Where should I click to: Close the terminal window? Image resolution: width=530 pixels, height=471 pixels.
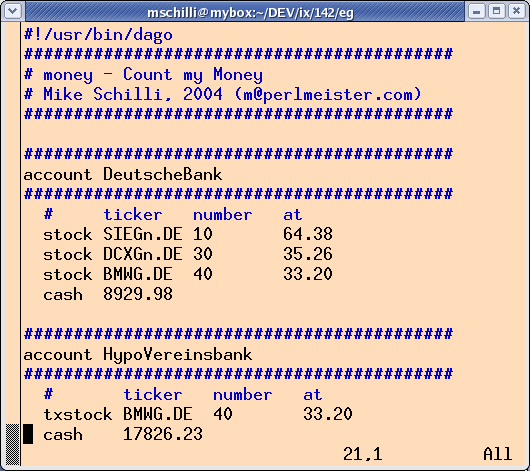[516, 11]
